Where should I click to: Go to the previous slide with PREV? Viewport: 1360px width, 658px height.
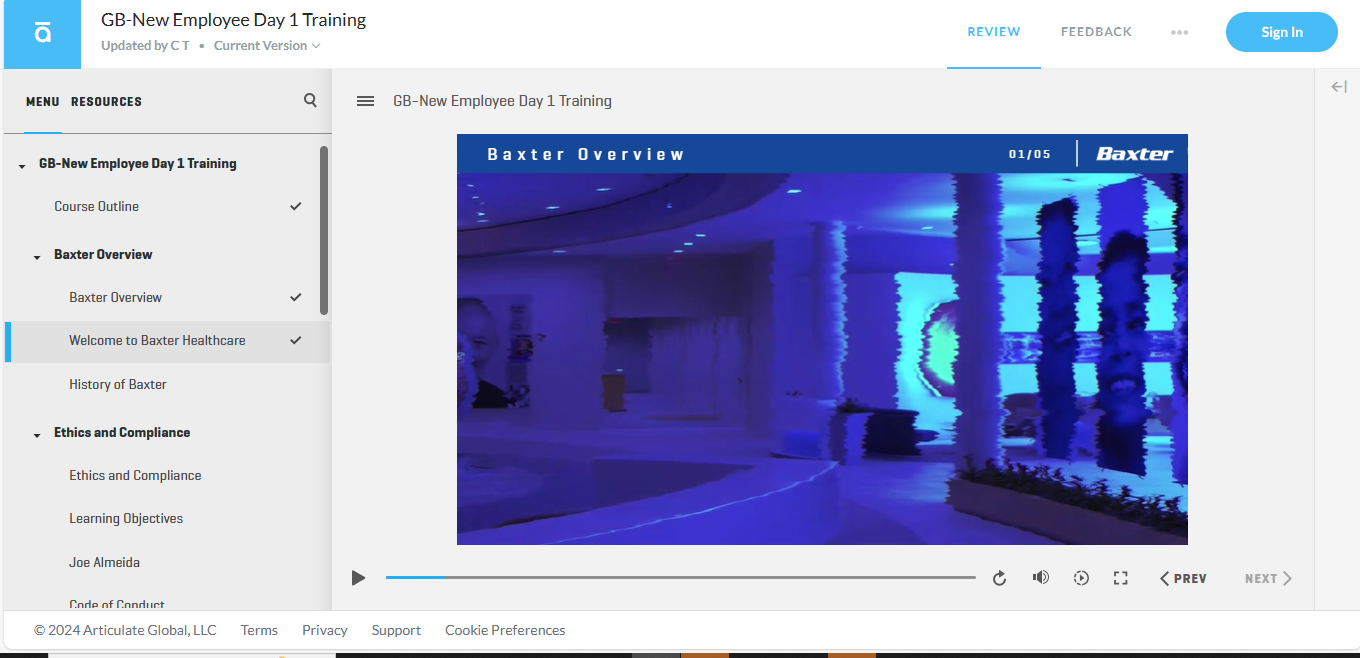coord(1183,578)
